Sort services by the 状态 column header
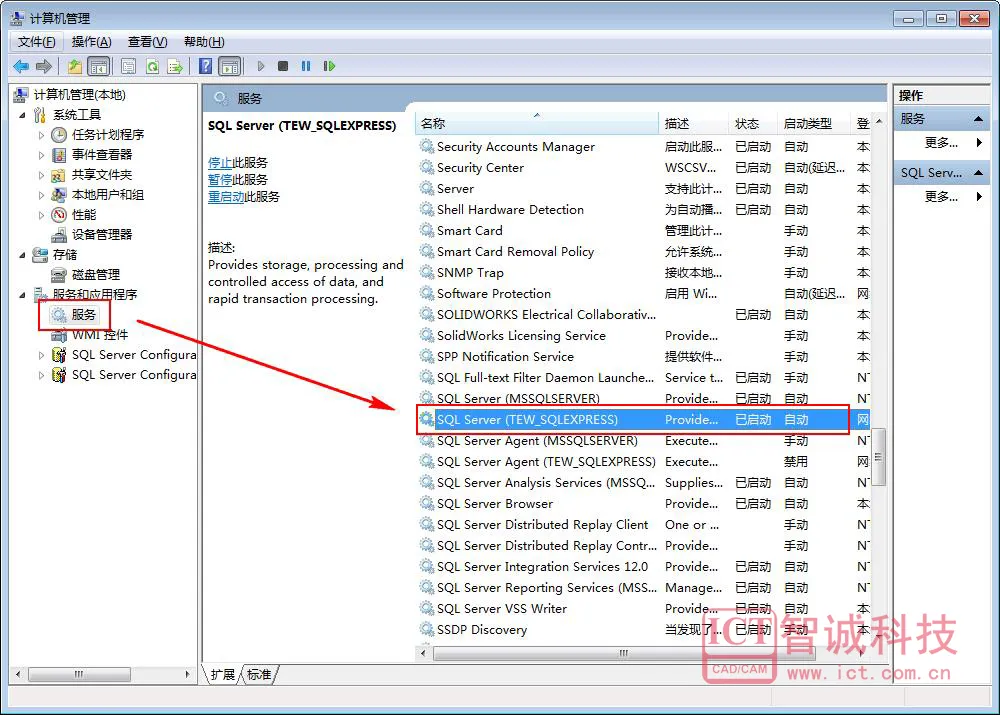Screen dimensions: 1000x715 tap(753, 124)
